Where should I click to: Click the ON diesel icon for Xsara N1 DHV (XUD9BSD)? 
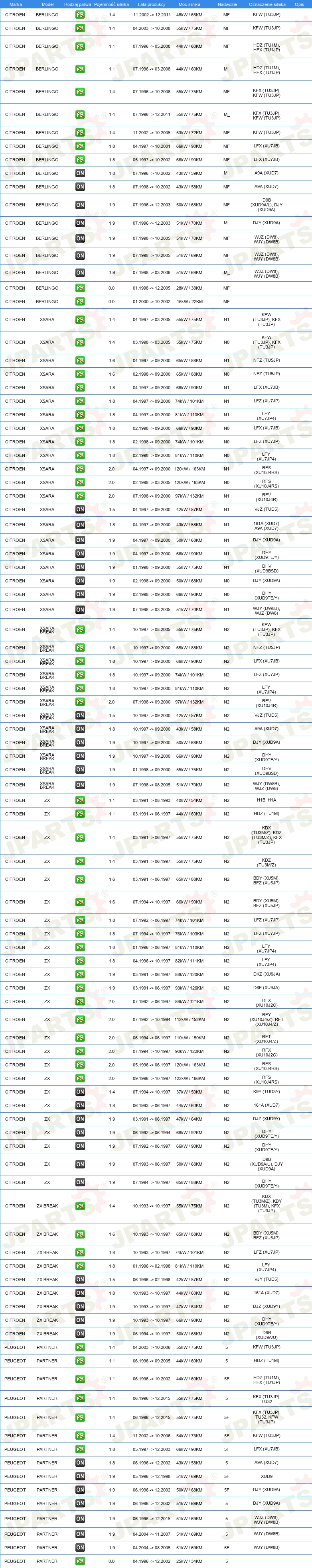80,567
